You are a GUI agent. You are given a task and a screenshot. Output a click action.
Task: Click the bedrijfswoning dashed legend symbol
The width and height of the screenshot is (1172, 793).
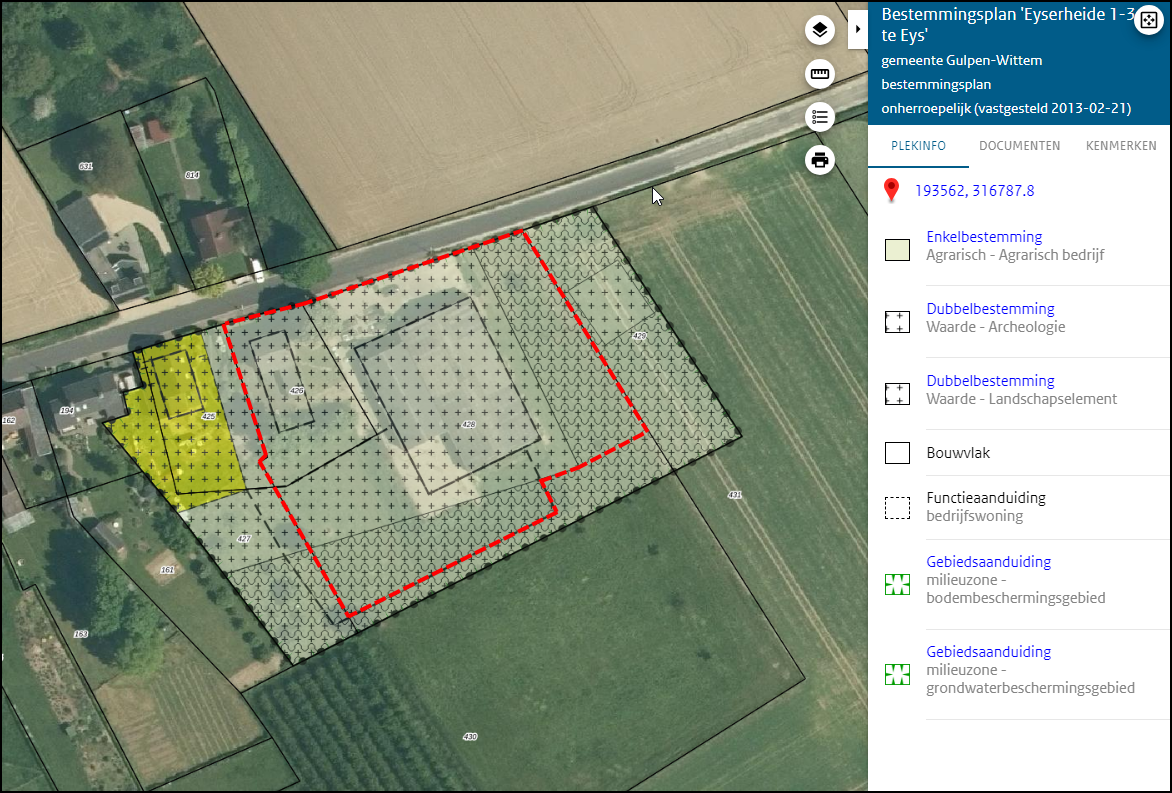click(897, 508)
